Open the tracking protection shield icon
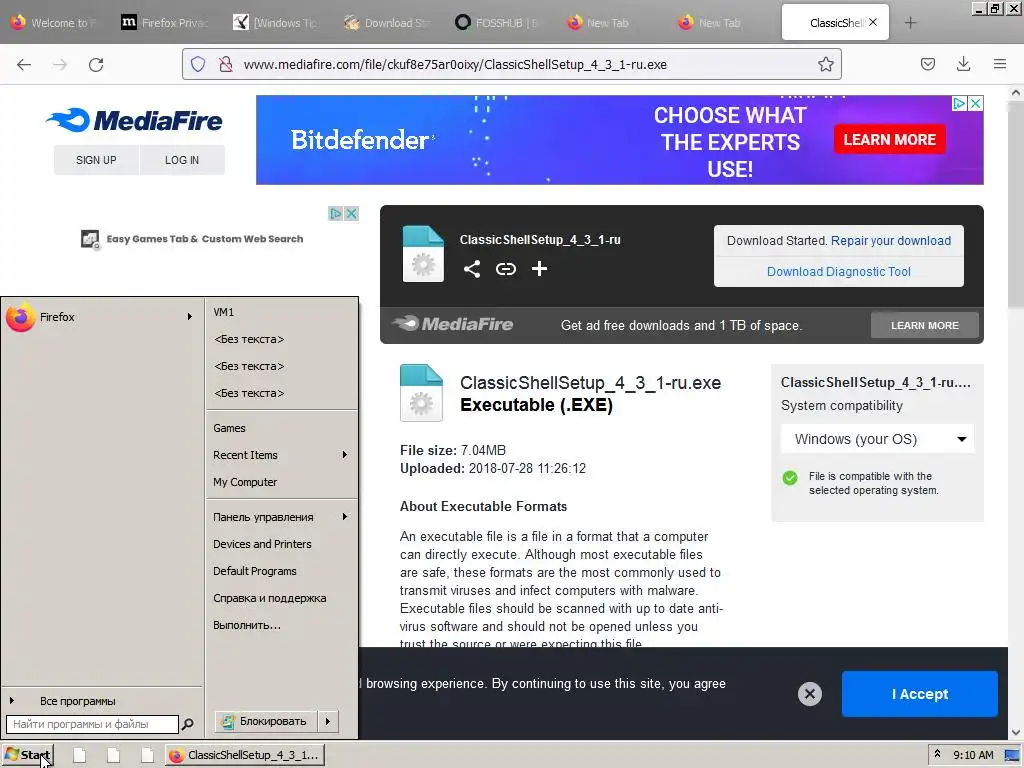Screen dimensions: 1024x768 click(198, 64)
